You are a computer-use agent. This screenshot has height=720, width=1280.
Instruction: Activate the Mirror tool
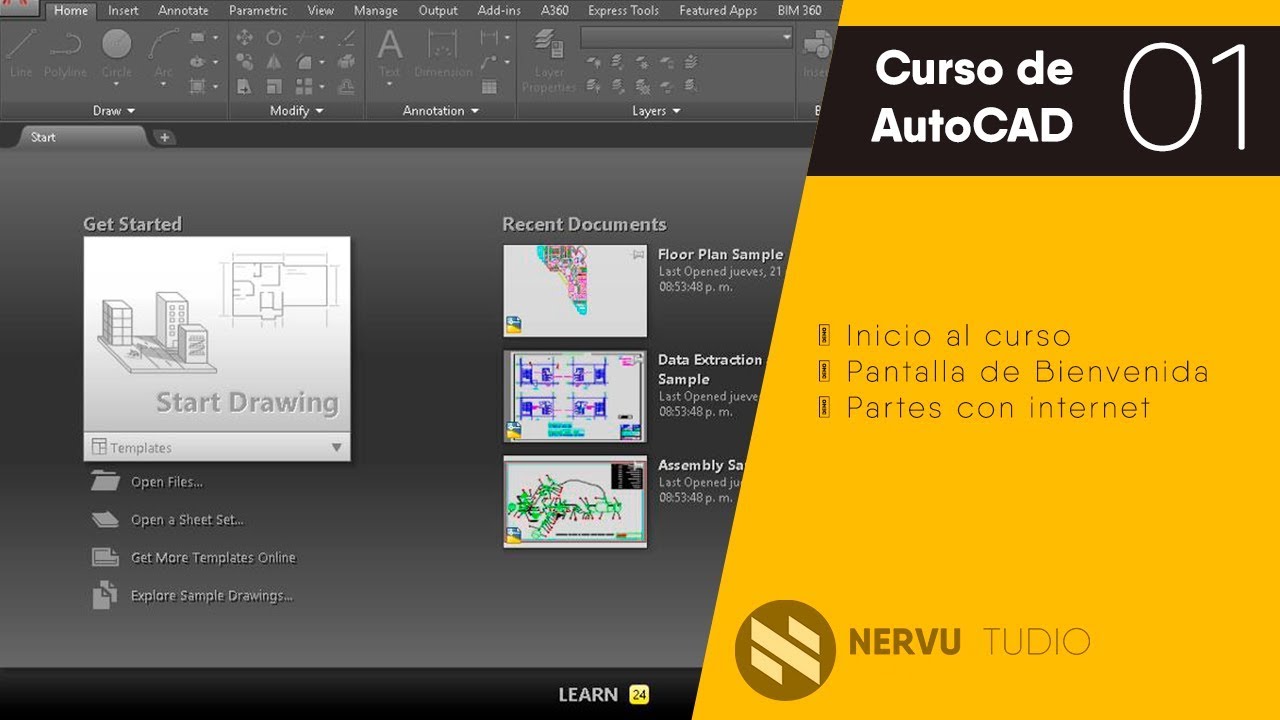click(x=274, y=62)
